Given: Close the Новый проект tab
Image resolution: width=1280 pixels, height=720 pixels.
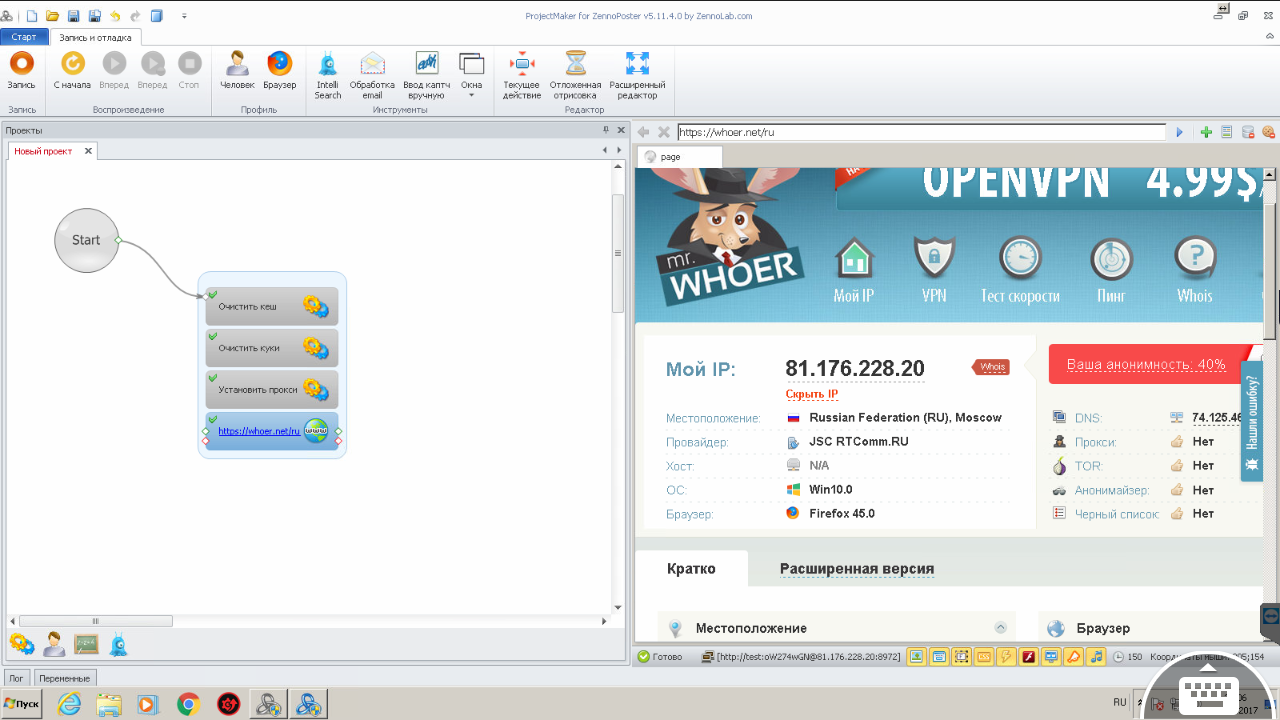Looking at the screenshot, I should (x=88, y=151).
